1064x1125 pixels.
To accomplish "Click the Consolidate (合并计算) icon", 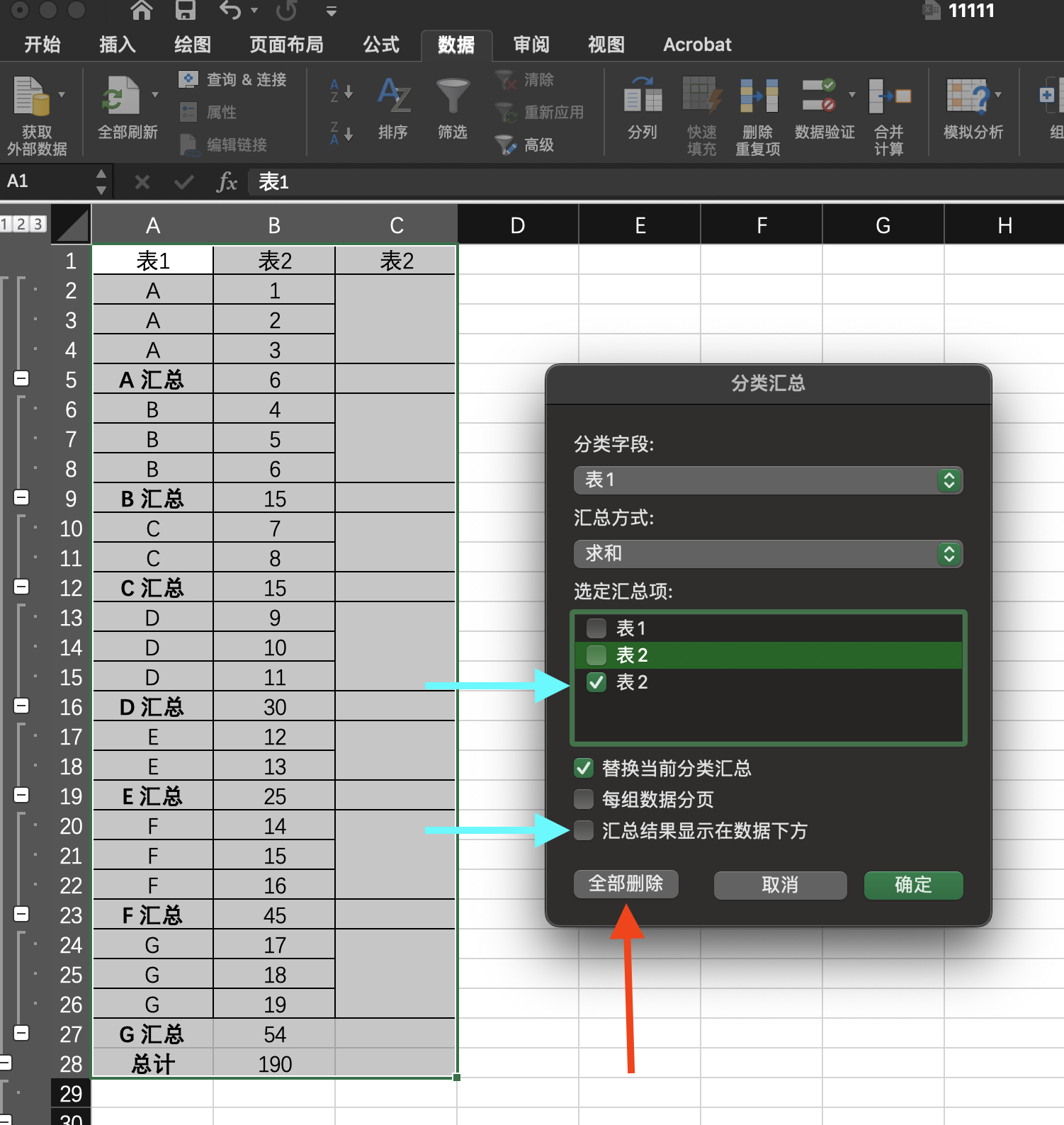I will click(889, 97).
